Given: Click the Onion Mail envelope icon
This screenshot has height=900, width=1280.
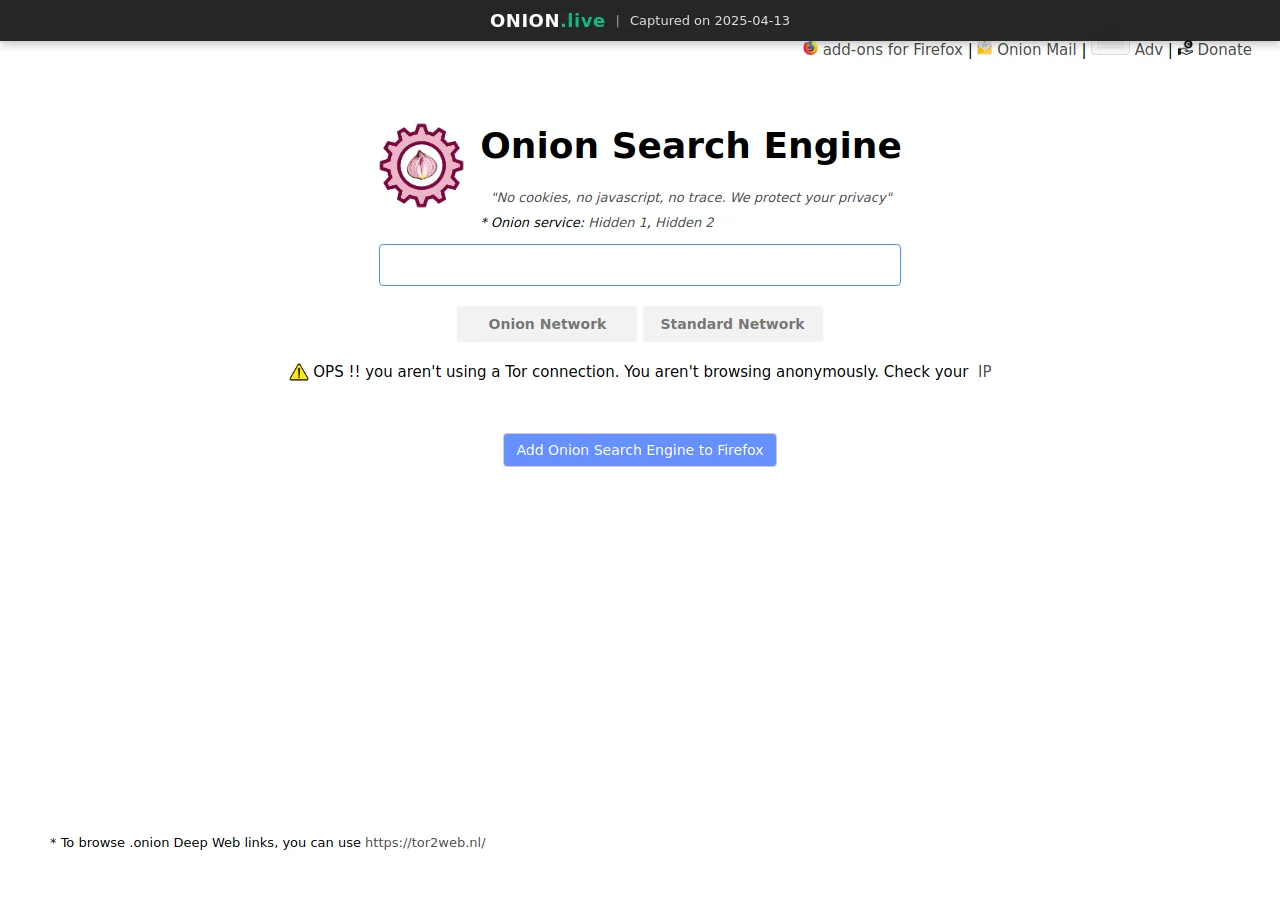Looking at the screenshot, I should click(x=985, y=48).
